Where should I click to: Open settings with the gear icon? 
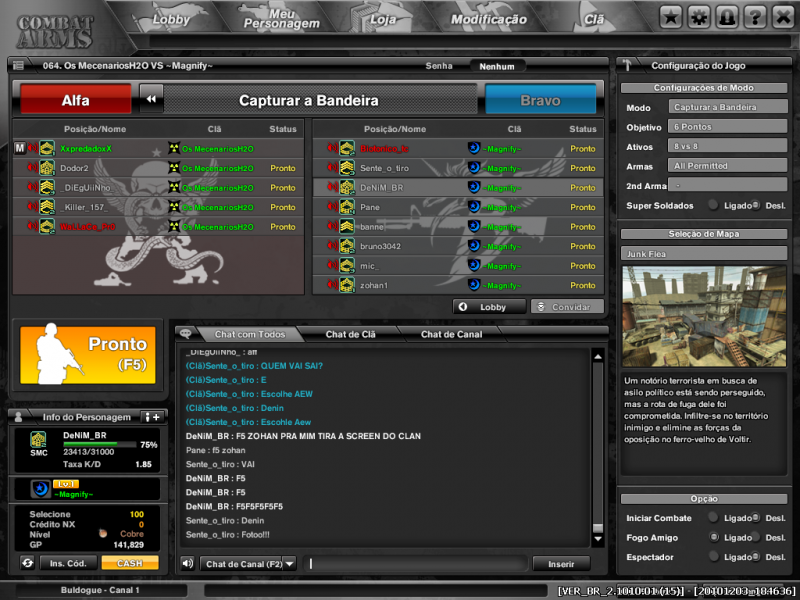pyautogui.click(x=699, y=17)
